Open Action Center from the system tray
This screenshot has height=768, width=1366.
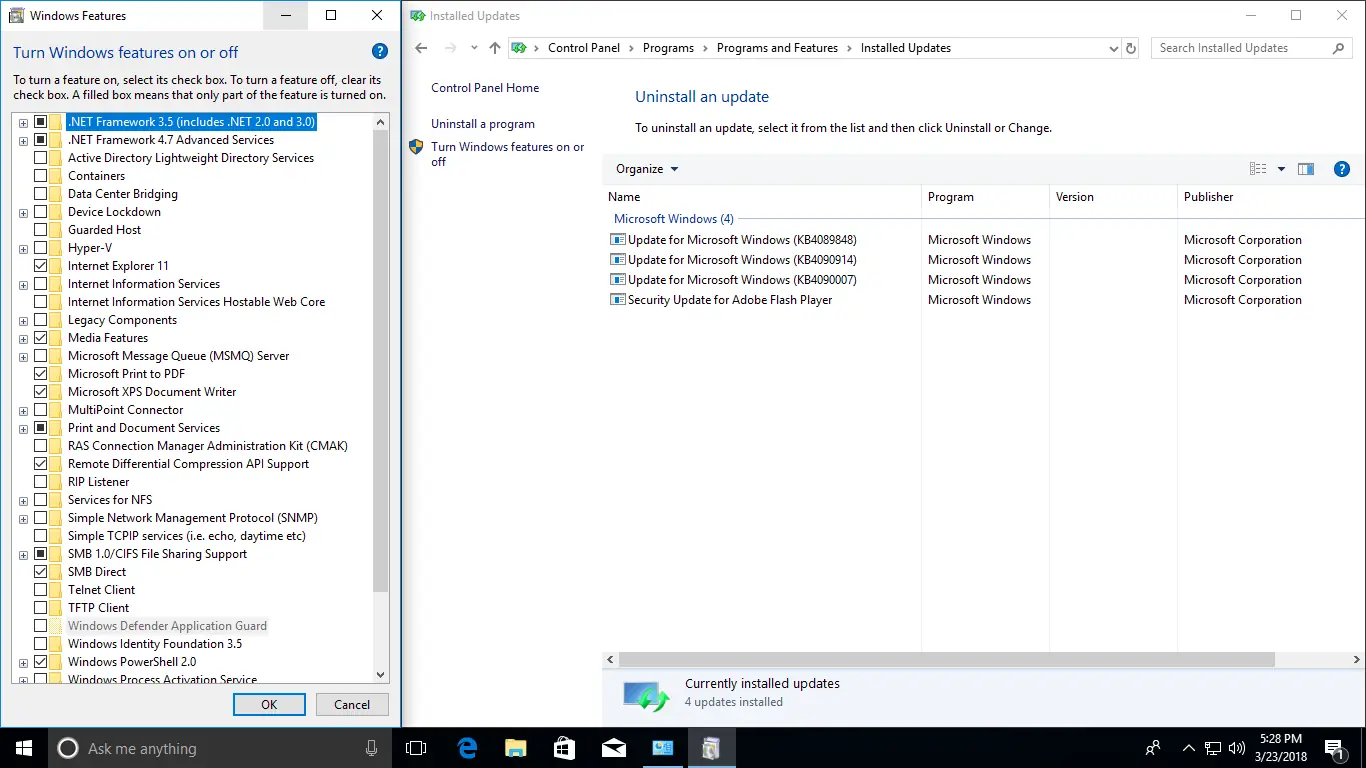pos(1334,747)
